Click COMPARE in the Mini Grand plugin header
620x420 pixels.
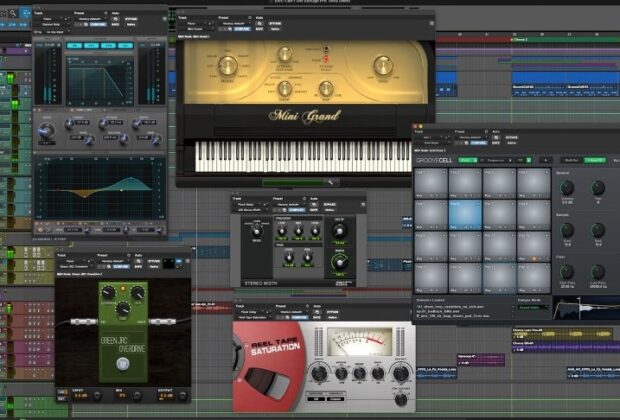(x=242, y=29)
